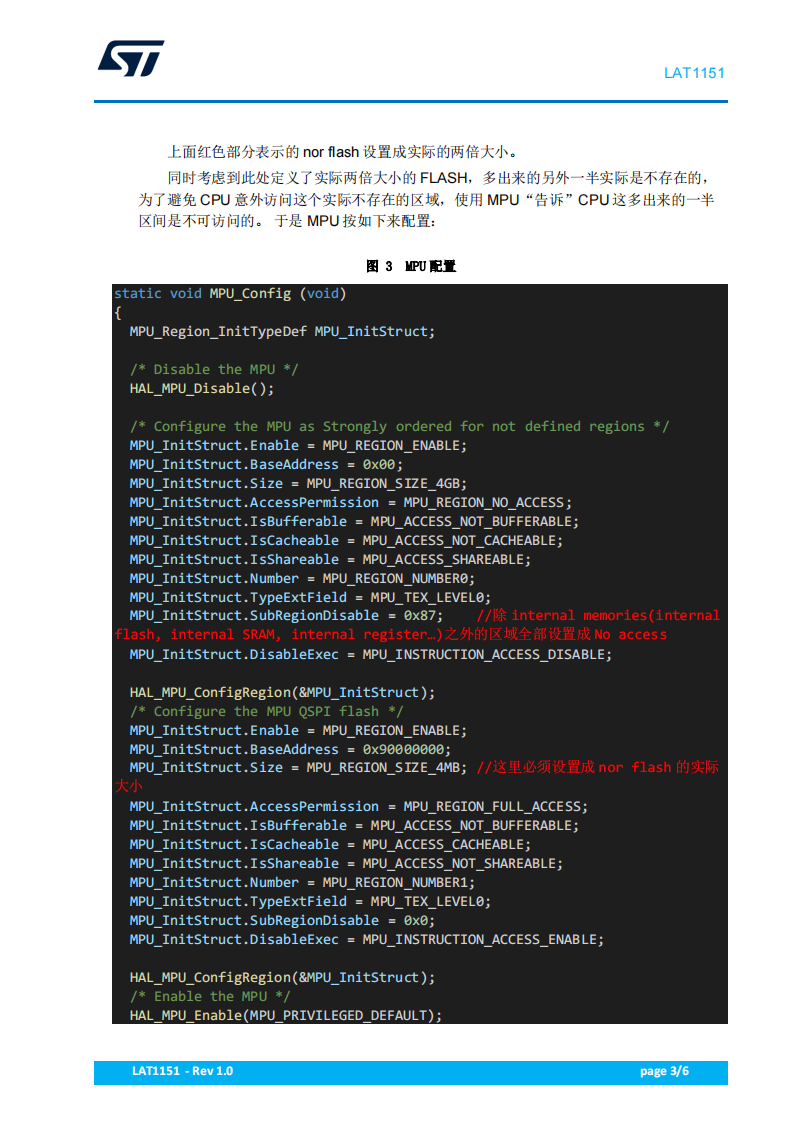Click the 'static void MPU_Config (void)' line
This screenshot has height=1122, width=793.
pyautogui.click(x=230, y=293)
